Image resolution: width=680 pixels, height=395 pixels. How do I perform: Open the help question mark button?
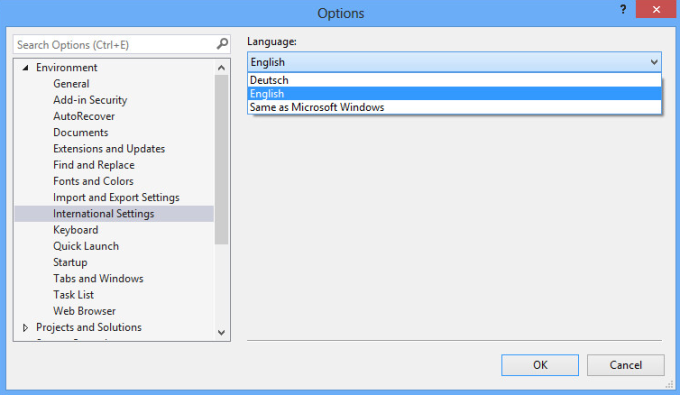[623, 10]
